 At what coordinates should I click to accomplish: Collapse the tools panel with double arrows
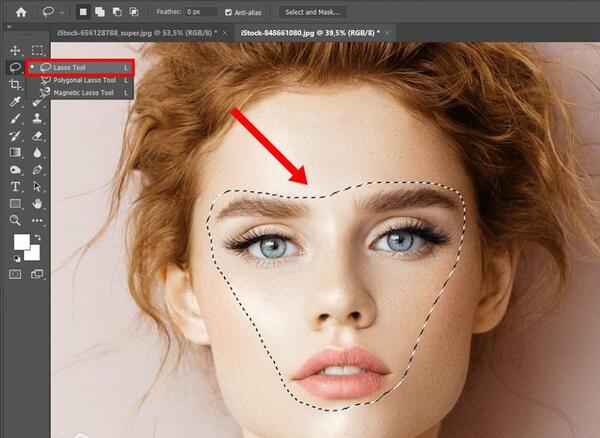point(9,27)
